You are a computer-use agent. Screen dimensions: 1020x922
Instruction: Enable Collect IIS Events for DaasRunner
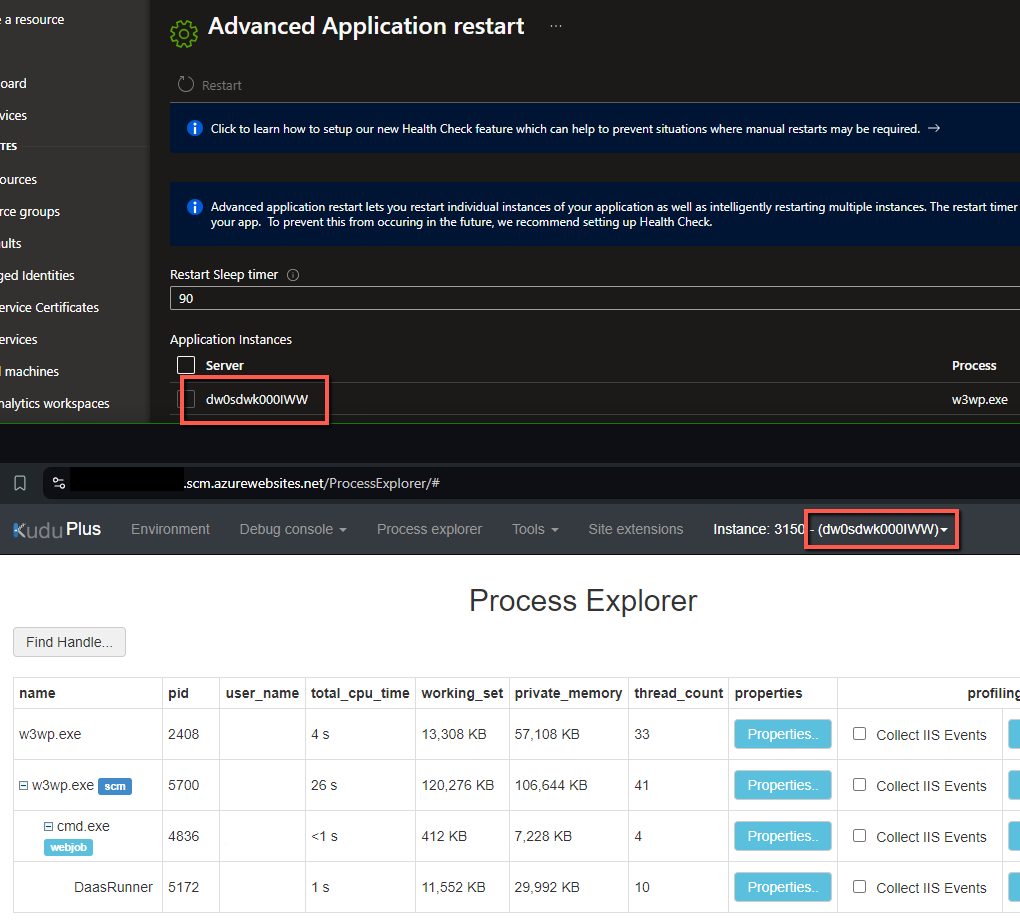click(x=859, y=886)
